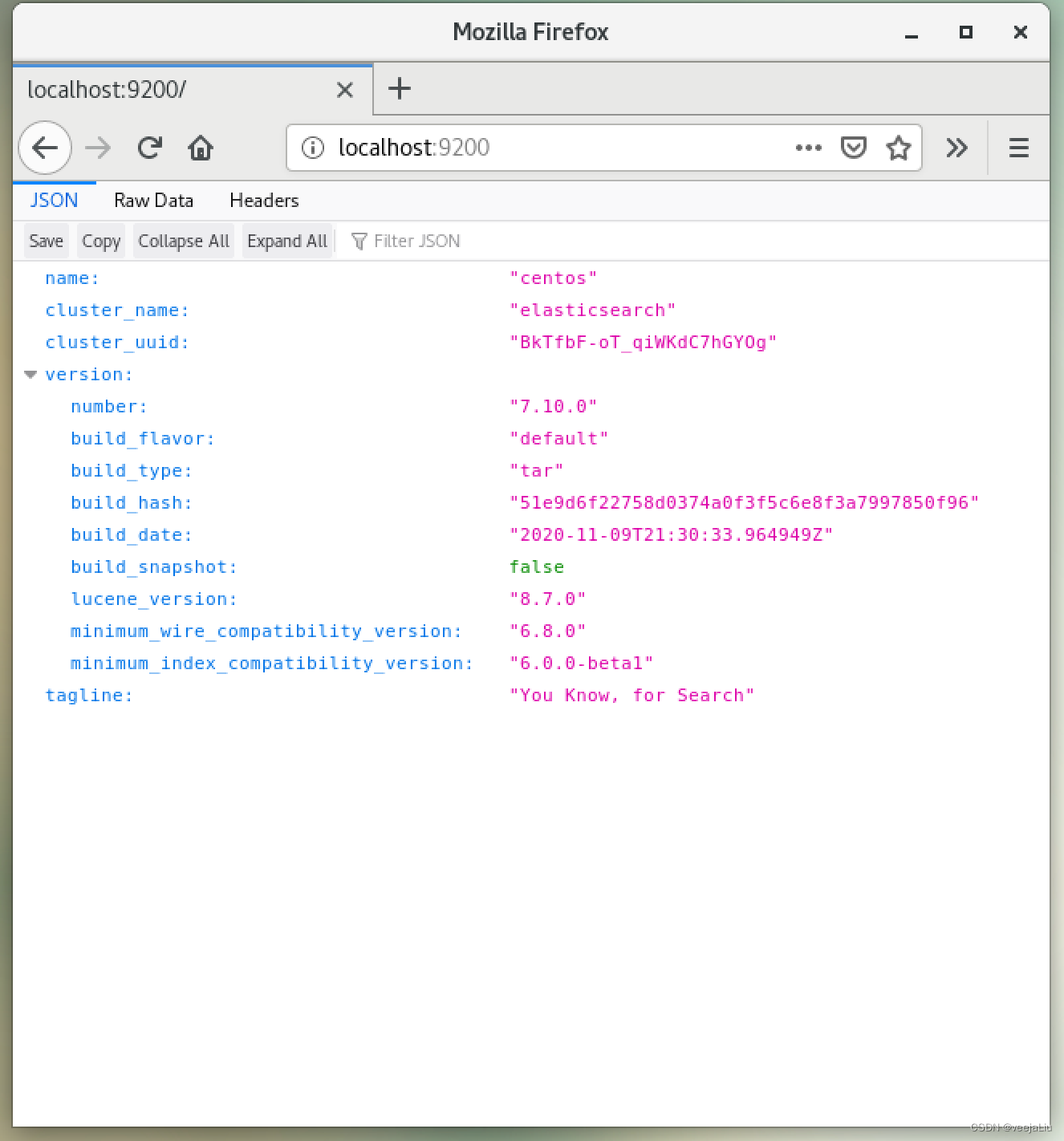1064x1141 pixels.
Task: Switch to the JSON tab
Action: [x=54, y=200]
